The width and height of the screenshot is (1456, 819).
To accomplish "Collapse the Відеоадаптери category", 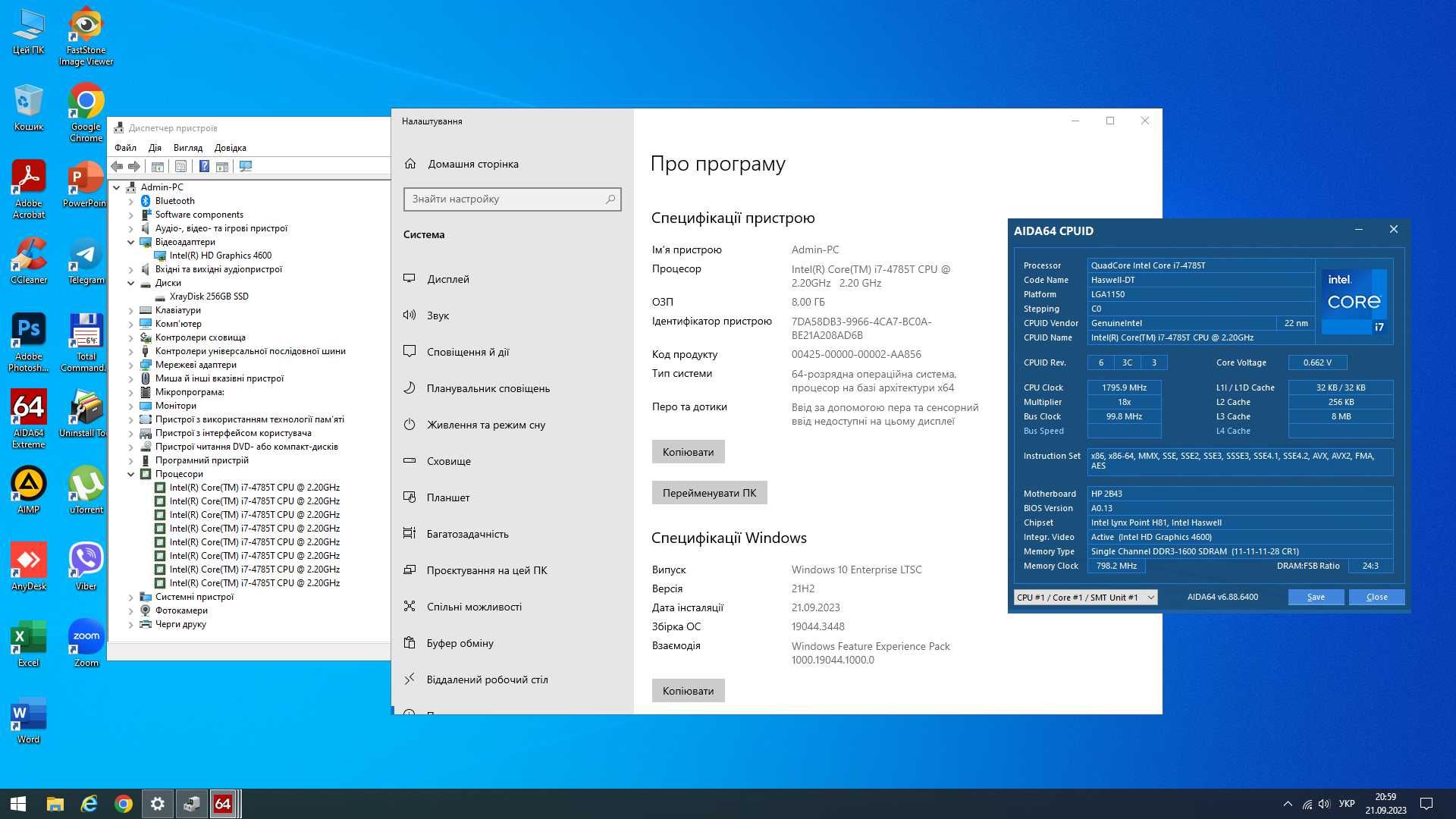I will click(130, 242).
